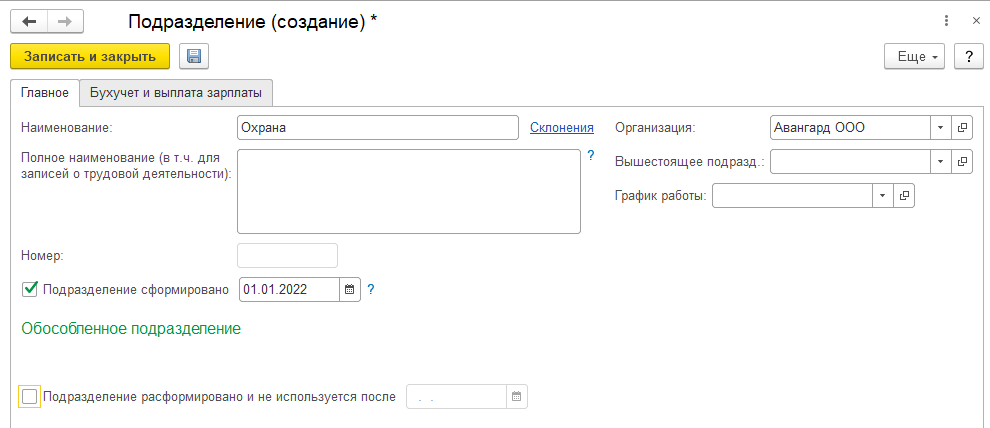The height and width of the screenshot is (428, 990).
Task: Click the vertical dots window menu
Action: [946, 21]
